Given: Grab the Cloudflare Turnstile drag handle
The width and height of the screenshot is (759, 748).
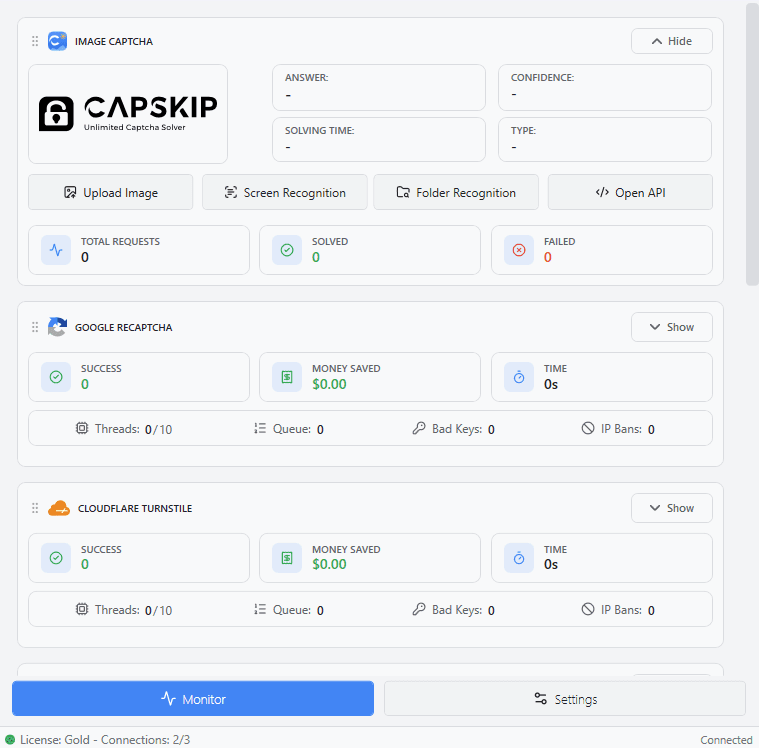Looking at the screenshot, I should [35, 508].
